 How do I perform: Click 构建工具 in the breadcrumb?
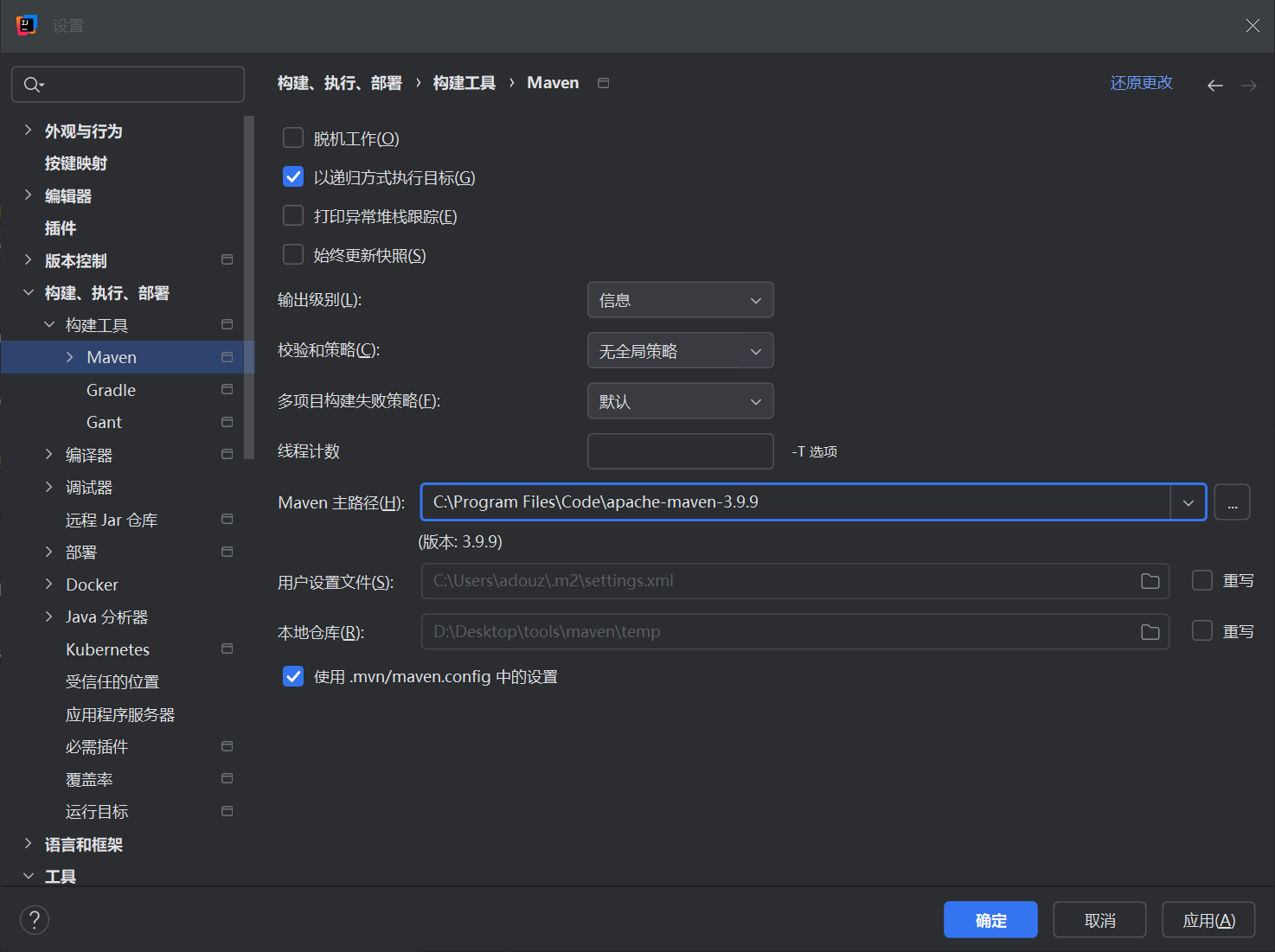point(465,83)
